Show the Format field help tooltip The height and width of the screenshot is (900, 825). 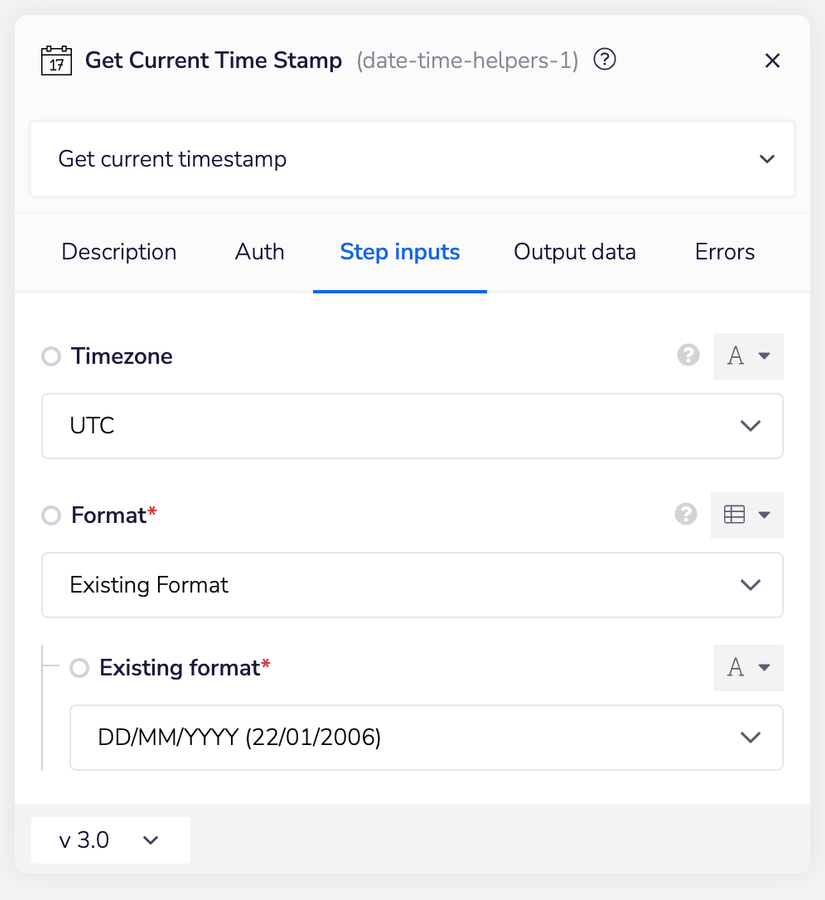pos(686,514)
